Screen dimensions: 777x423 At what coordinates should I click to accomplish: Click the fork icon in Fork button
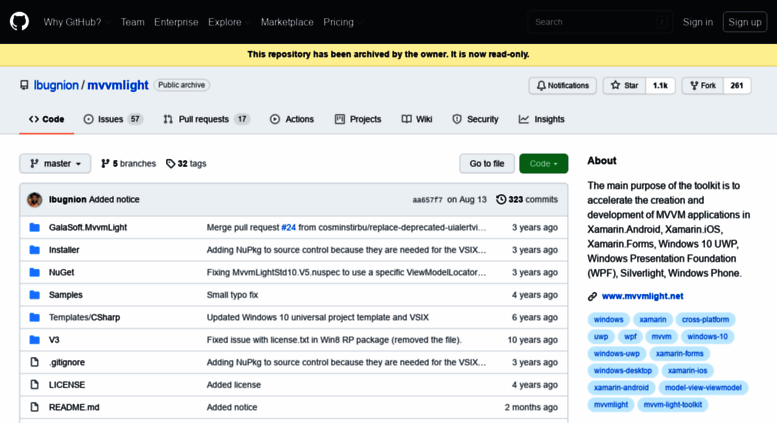point(694,85)
